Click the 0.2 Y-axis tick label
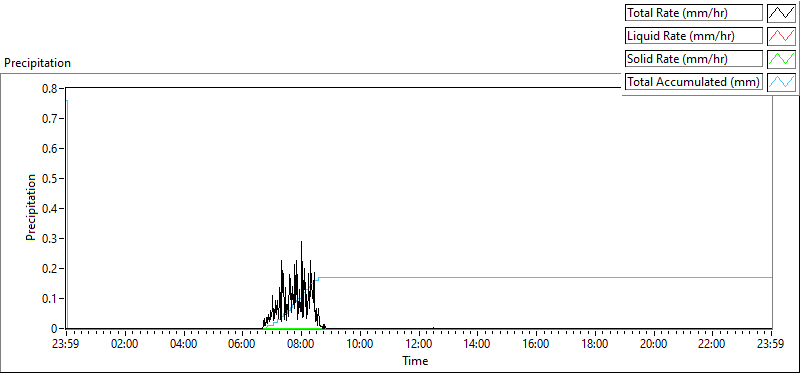800x373 pixels. (x=51, y=268)
